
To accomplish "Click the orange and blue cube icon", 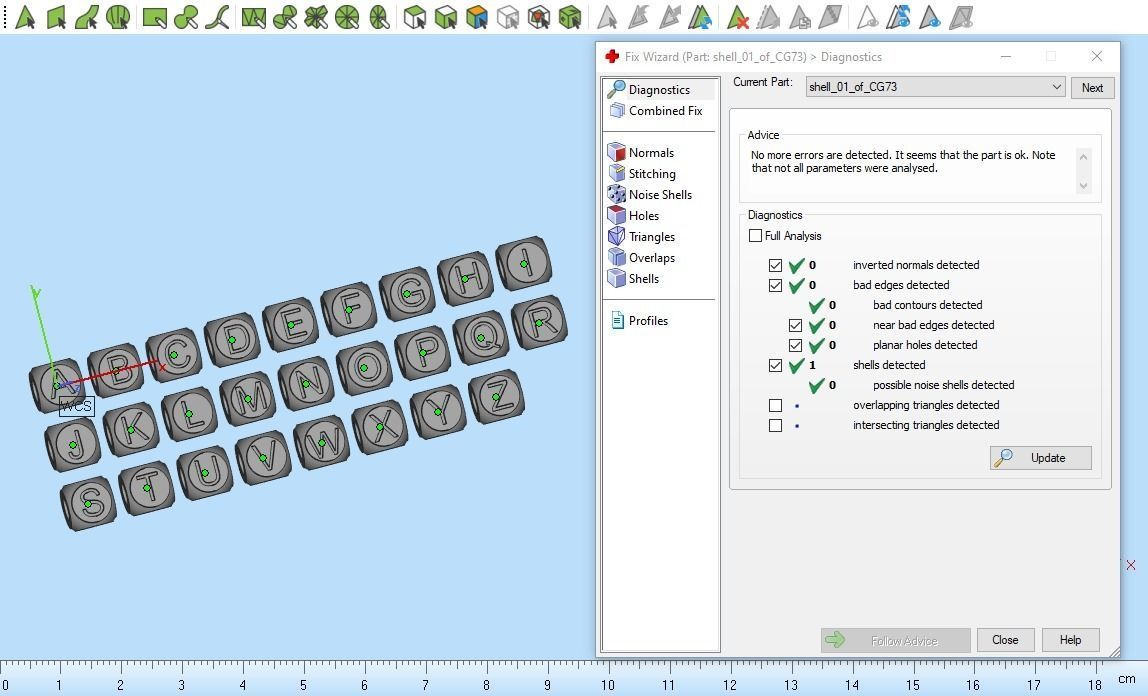I will pos(477,17).
